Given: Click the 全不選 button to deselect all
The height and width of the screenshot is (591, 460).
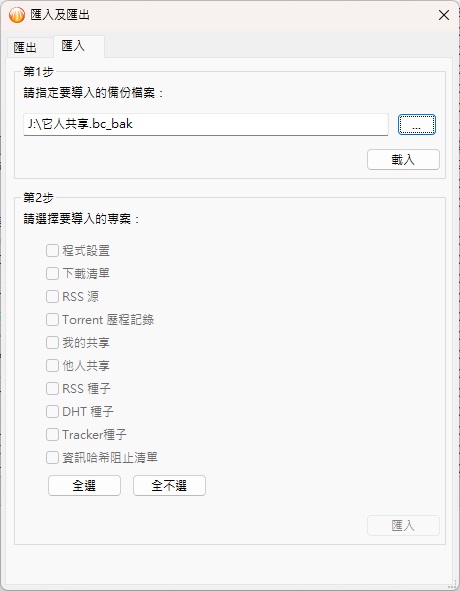Looking at the screenshot, I should click(x=169, y=485).
